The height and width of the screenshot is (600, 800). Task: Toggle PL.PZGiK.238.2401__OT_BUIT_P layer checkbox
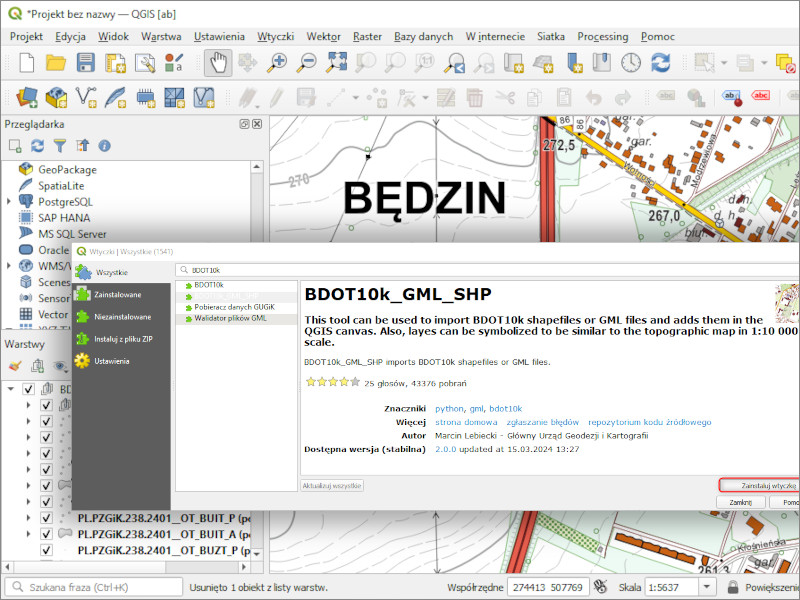click(46, 518)
